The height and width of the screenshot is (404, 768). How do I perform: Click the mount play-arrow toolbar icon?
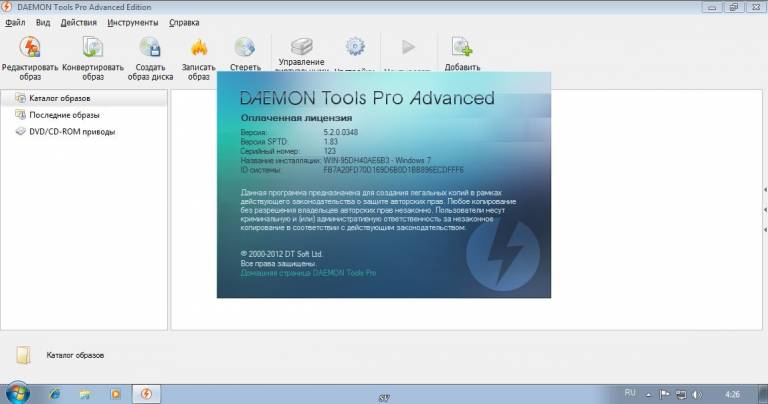408,47
